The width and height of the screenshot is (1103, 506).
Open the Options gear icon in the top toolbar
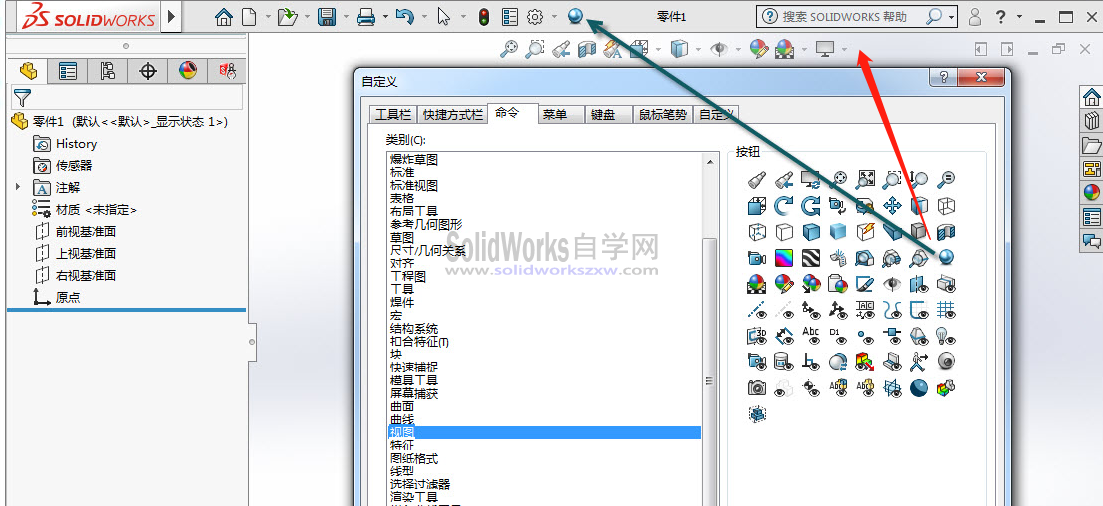click(x=536, y=17)
